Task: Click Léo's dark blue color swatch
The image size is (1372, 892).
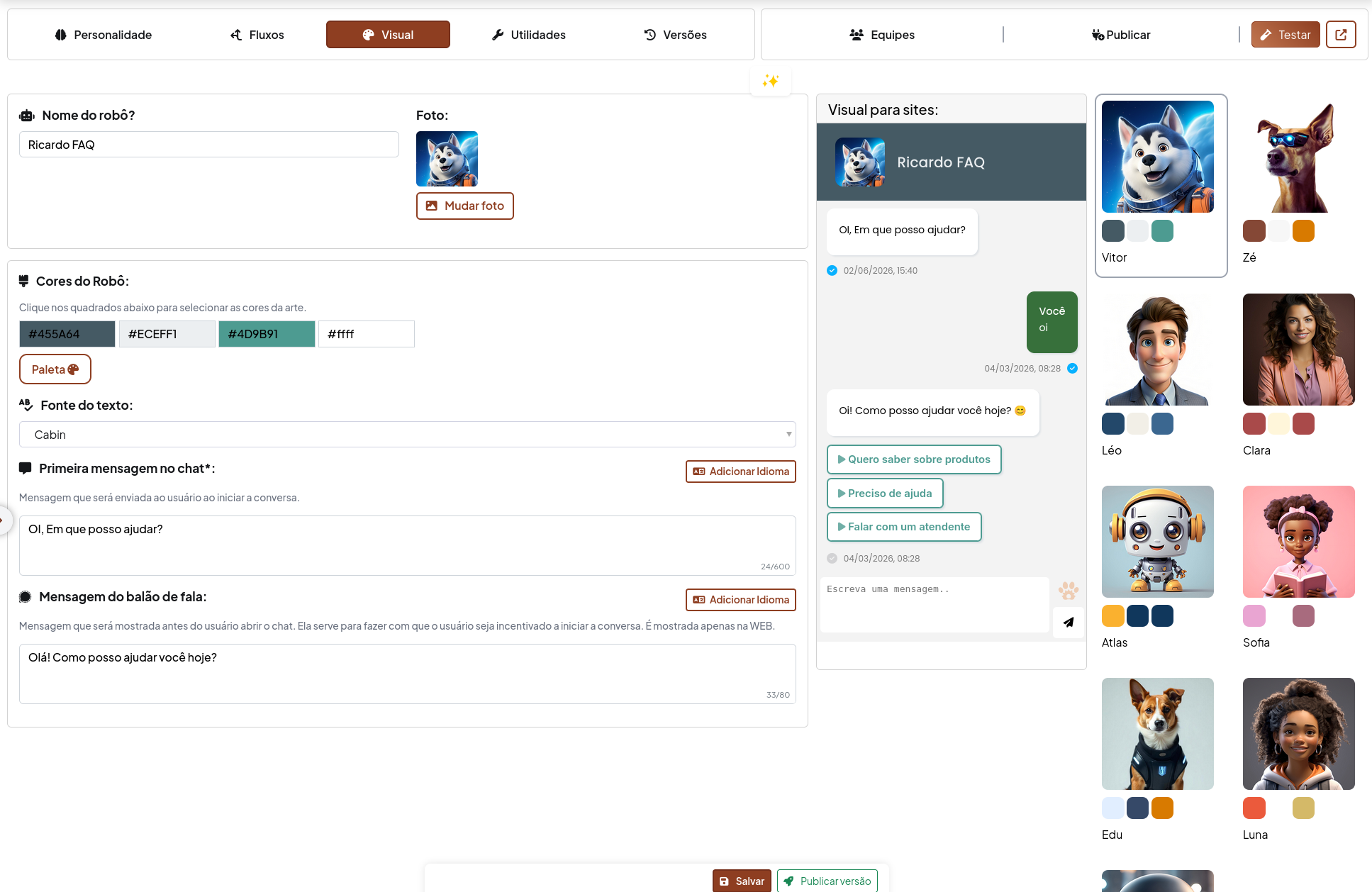Action: coord(1113,424)
